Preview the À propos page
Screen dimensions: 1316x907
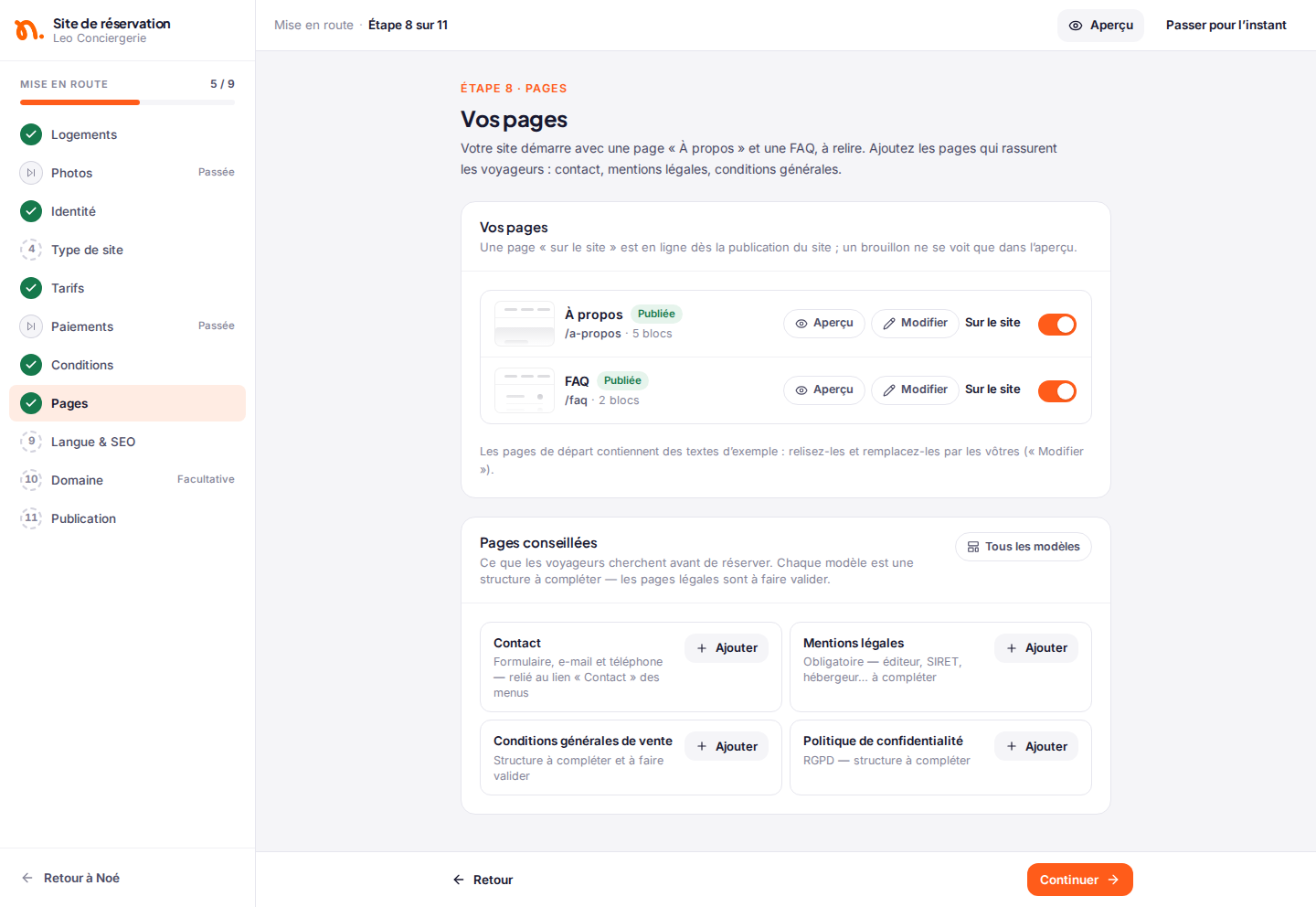coord(824,324)
